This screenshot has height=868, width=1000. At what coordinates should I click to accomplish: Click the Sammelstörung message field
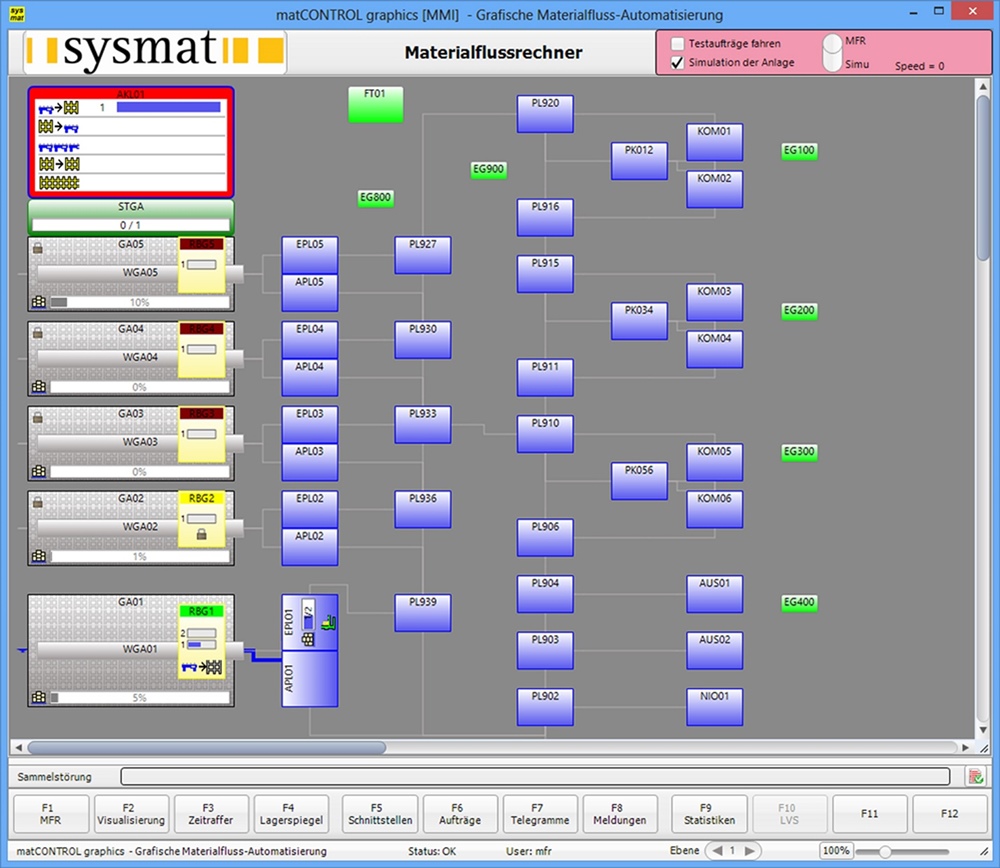(535, 776)
